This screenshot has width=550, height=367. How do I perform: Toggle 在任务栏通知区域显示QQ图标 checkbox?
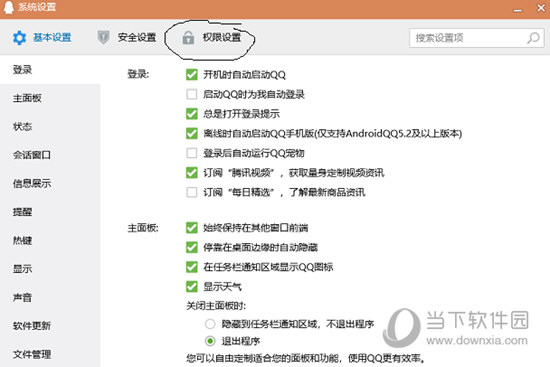(192, 267)
